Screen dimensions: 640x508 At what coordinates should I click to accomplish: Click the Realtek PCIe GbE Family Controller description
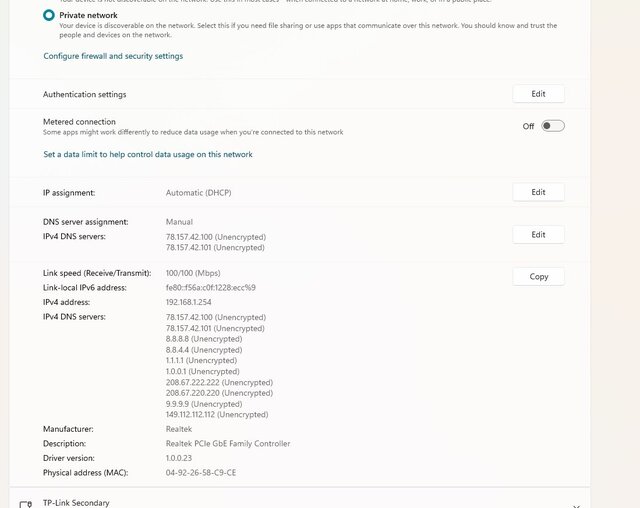point(228,444)
